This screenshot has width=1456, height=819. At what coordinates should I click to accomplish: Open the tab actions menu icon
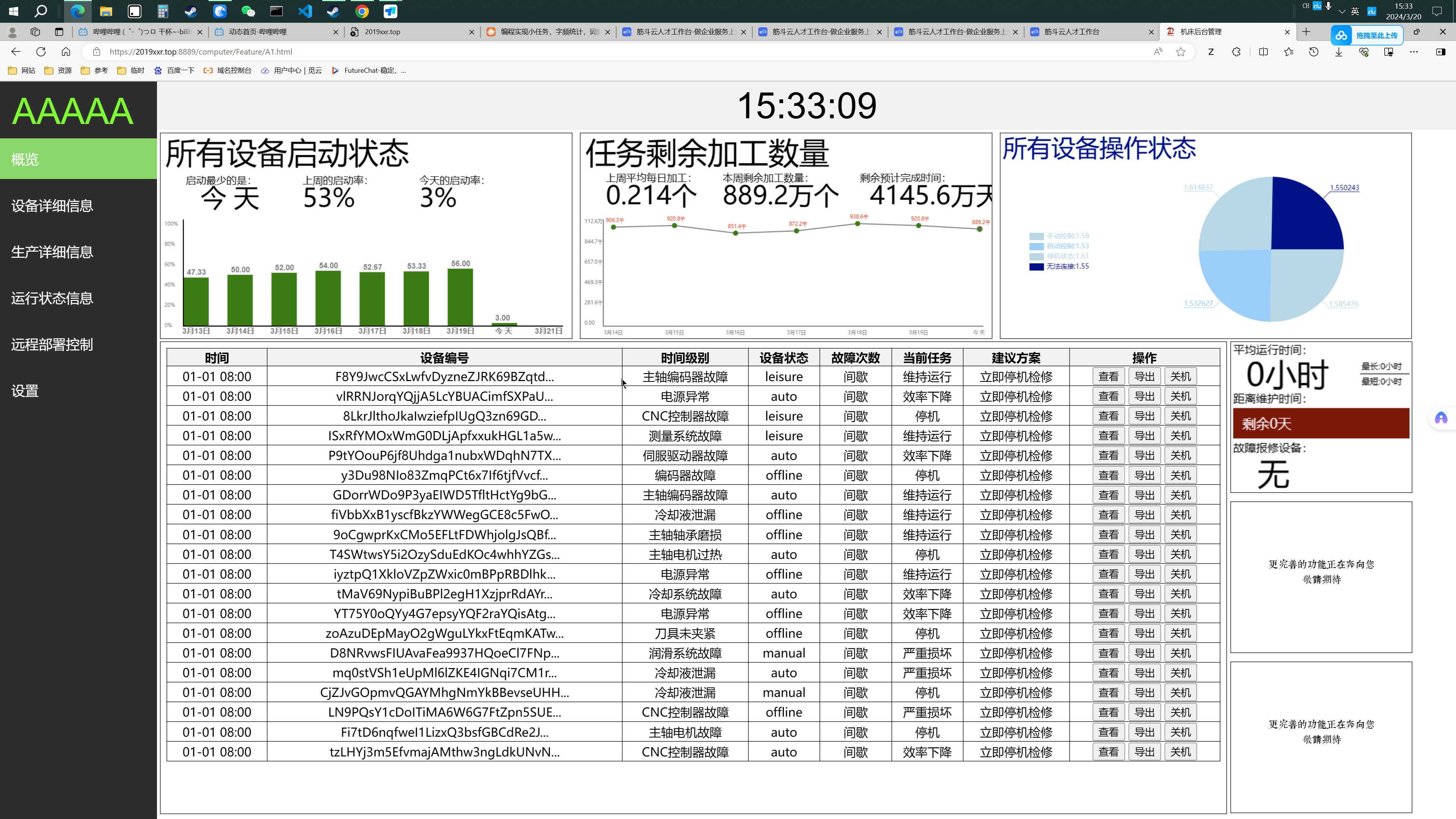[x=59, y=31]
